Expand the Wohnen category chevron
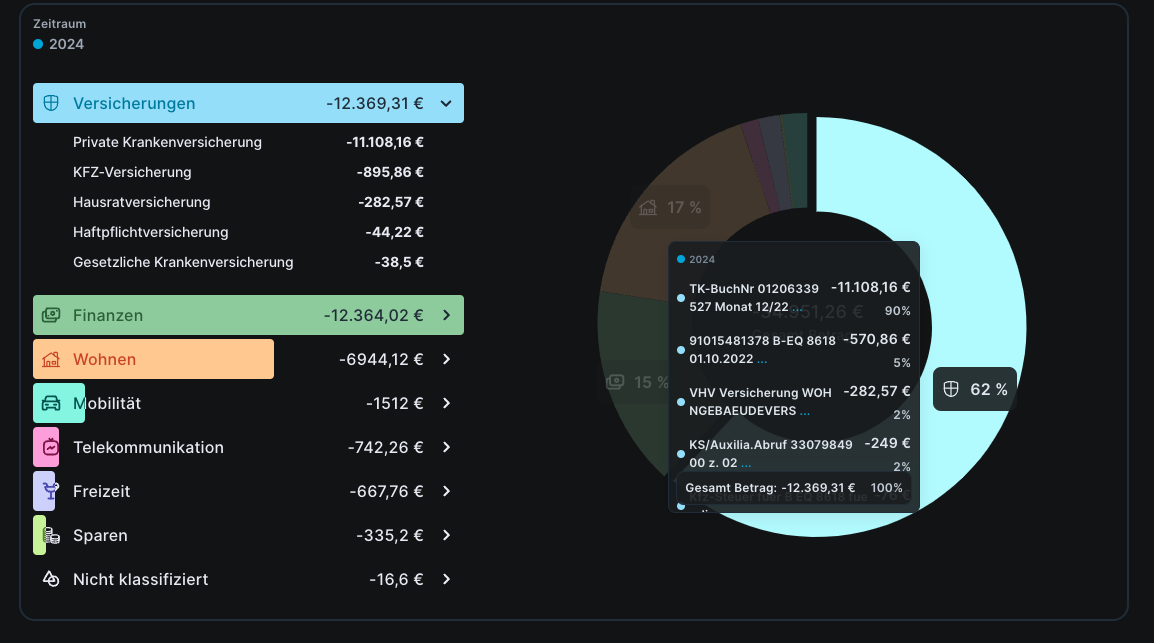This screenshot has height=643, width=1154. [x=446, y=359]
